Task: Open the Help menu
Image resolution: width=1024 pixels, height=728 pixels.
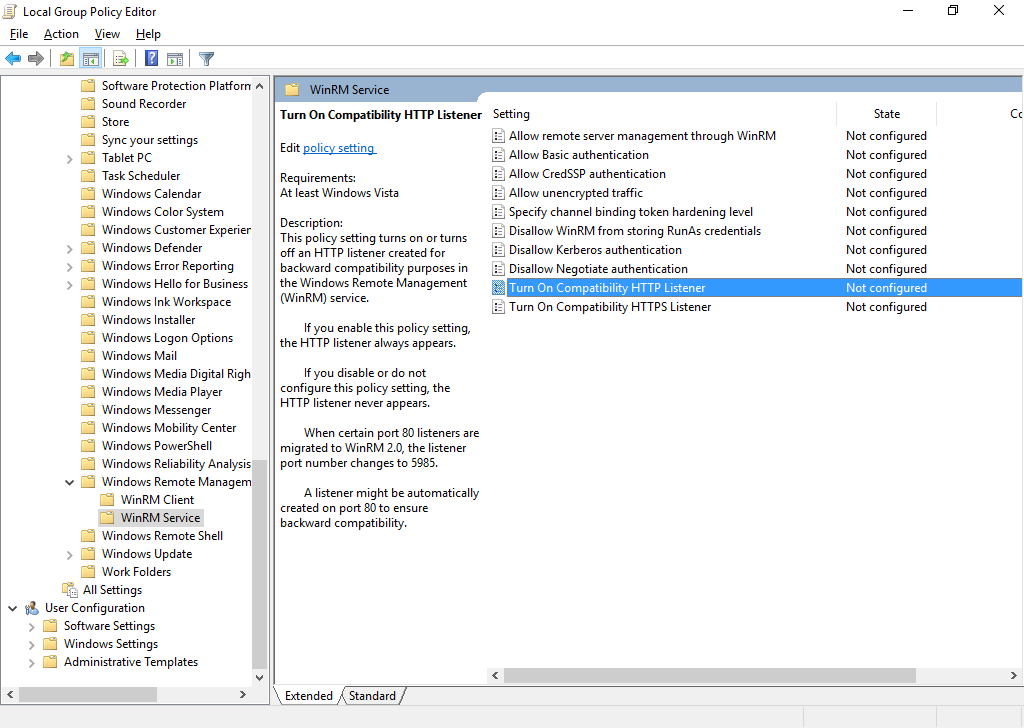Action: coord(148,34)
